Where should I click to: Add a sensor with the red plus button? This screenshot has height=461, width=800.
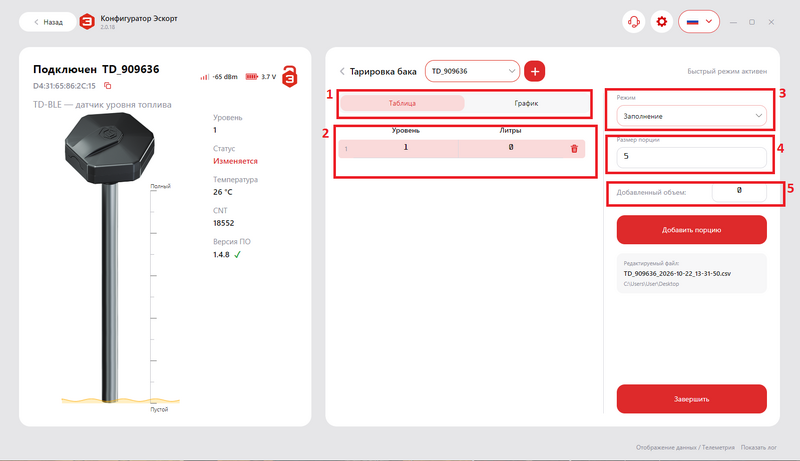[x=535, y=71]
